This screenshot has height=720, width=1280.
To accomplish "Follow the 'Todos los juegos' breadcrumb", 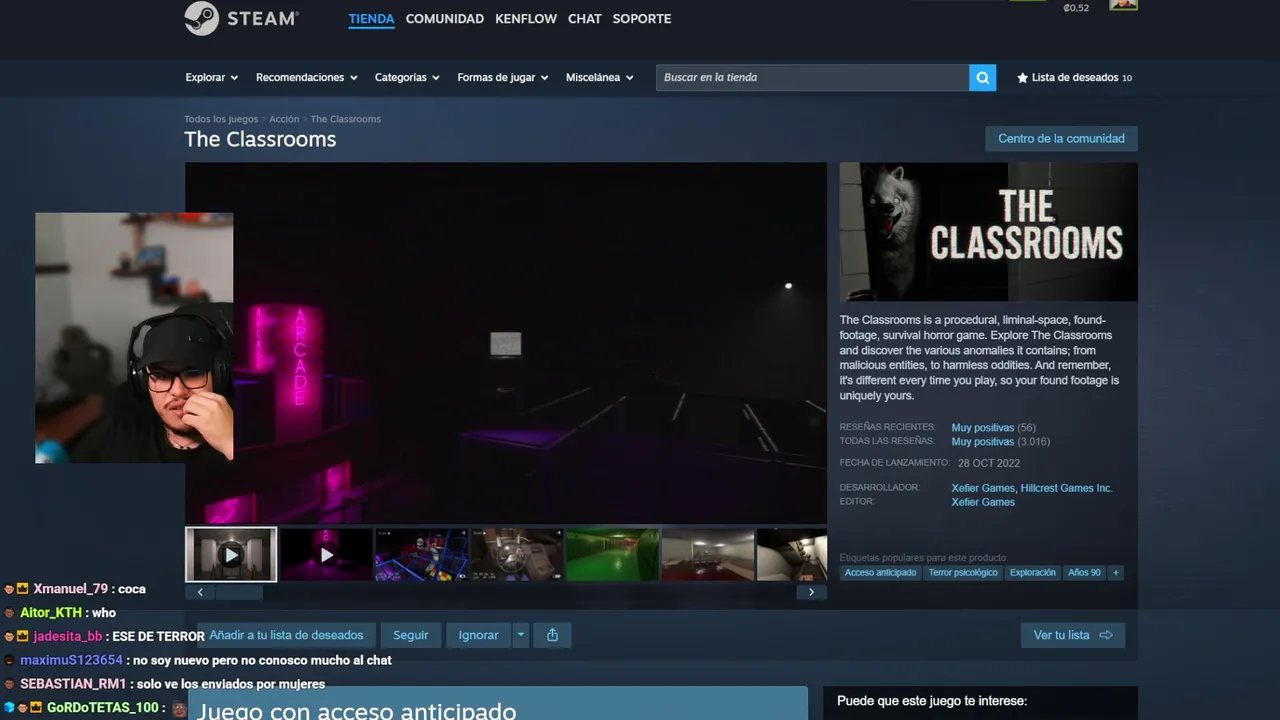I will [x=221, y=119].
